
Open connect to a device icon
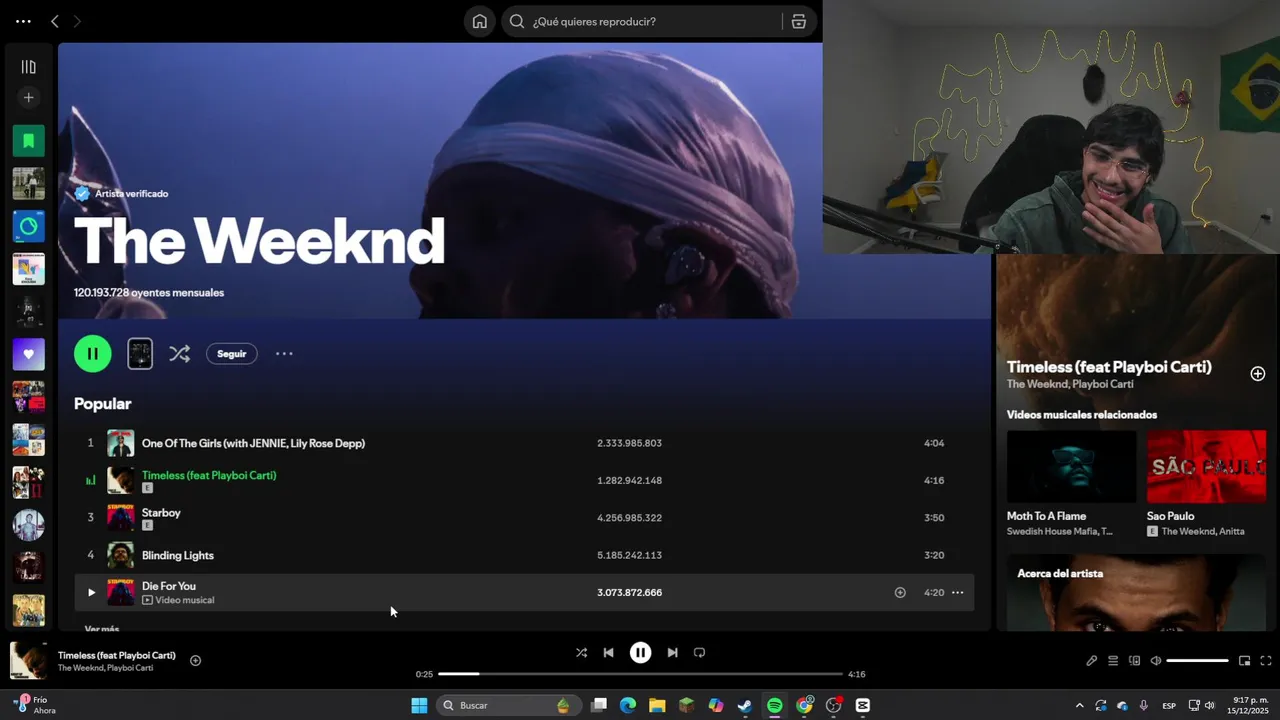(x=1134, y=660)
